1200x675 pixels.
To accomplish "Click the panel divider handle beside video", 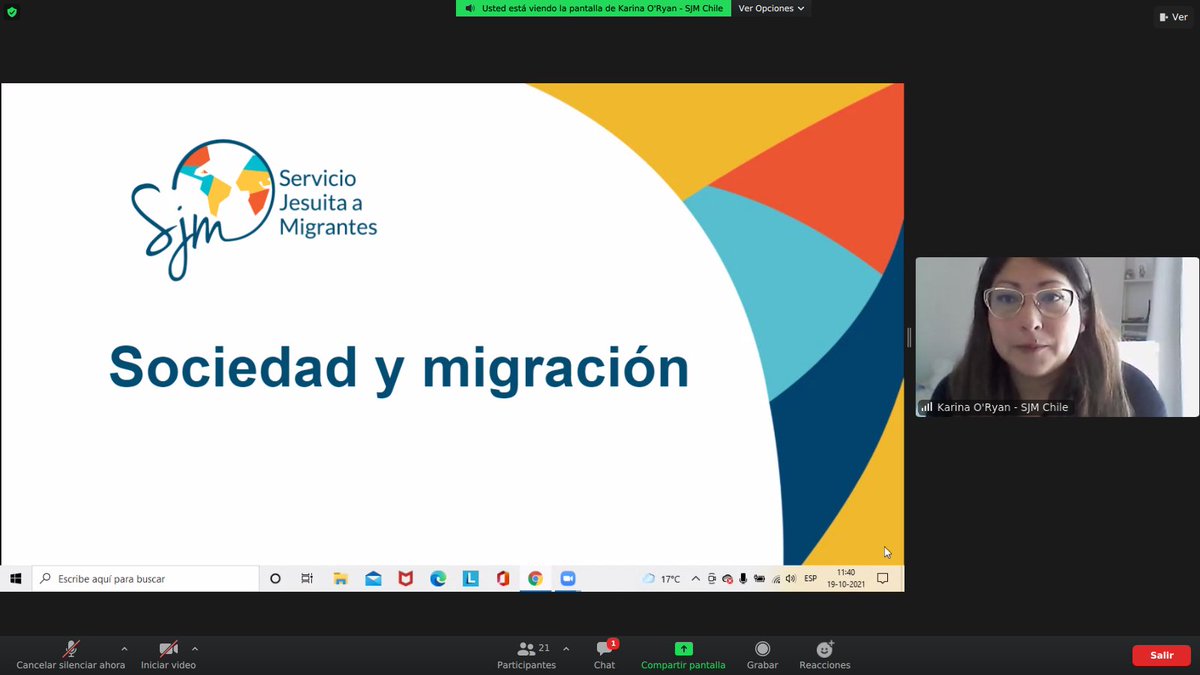I will point(909,337).
